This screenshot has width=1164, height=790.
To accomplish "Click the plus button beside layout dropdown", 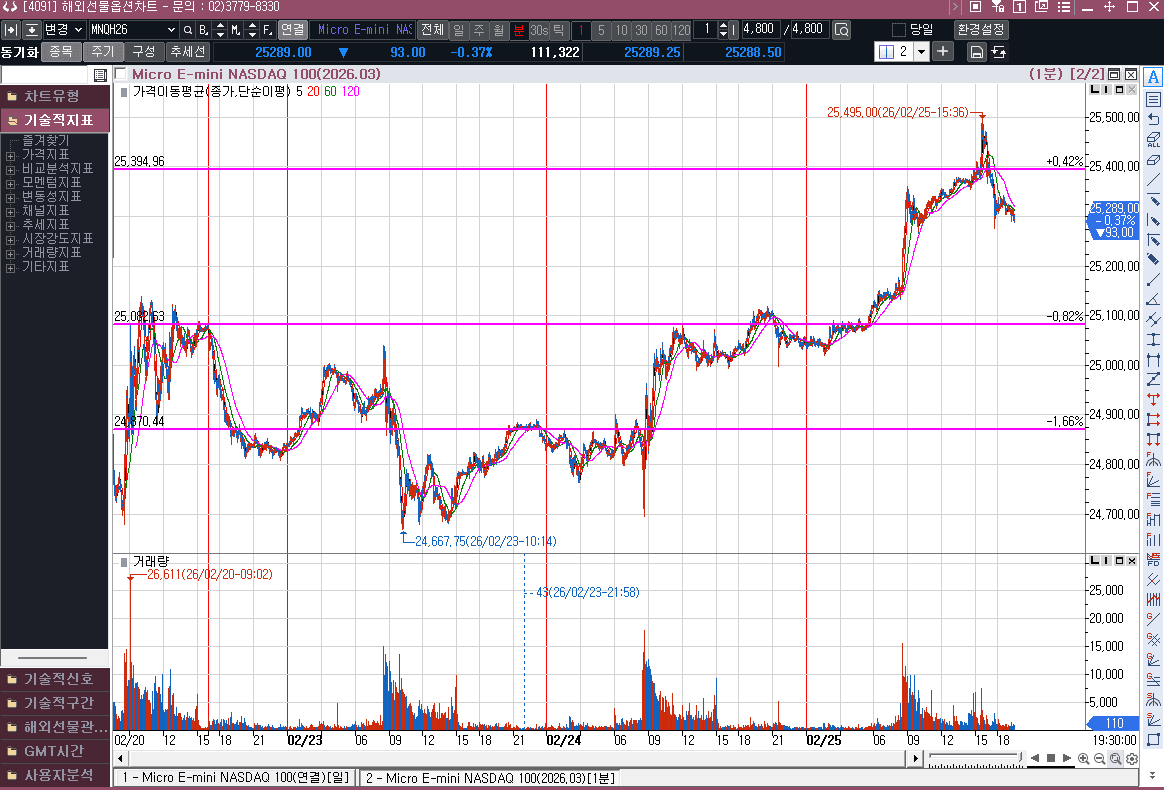I will pyautogui.click(x=943, y=51).
